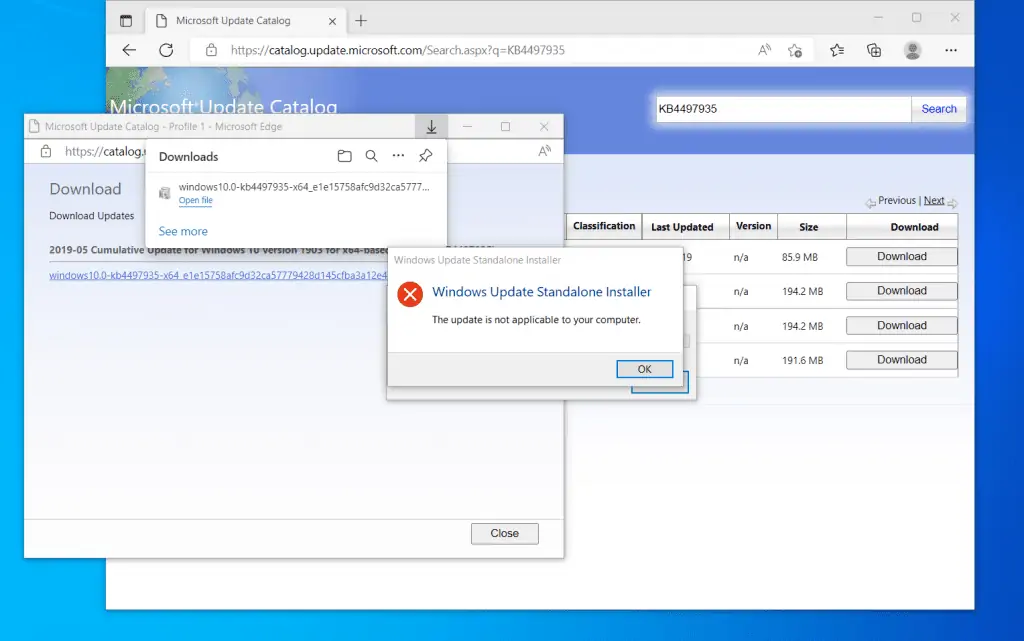Pin the Downloads panel
The height and width of the screenshot is (641, 1024).
coord(426,155)
